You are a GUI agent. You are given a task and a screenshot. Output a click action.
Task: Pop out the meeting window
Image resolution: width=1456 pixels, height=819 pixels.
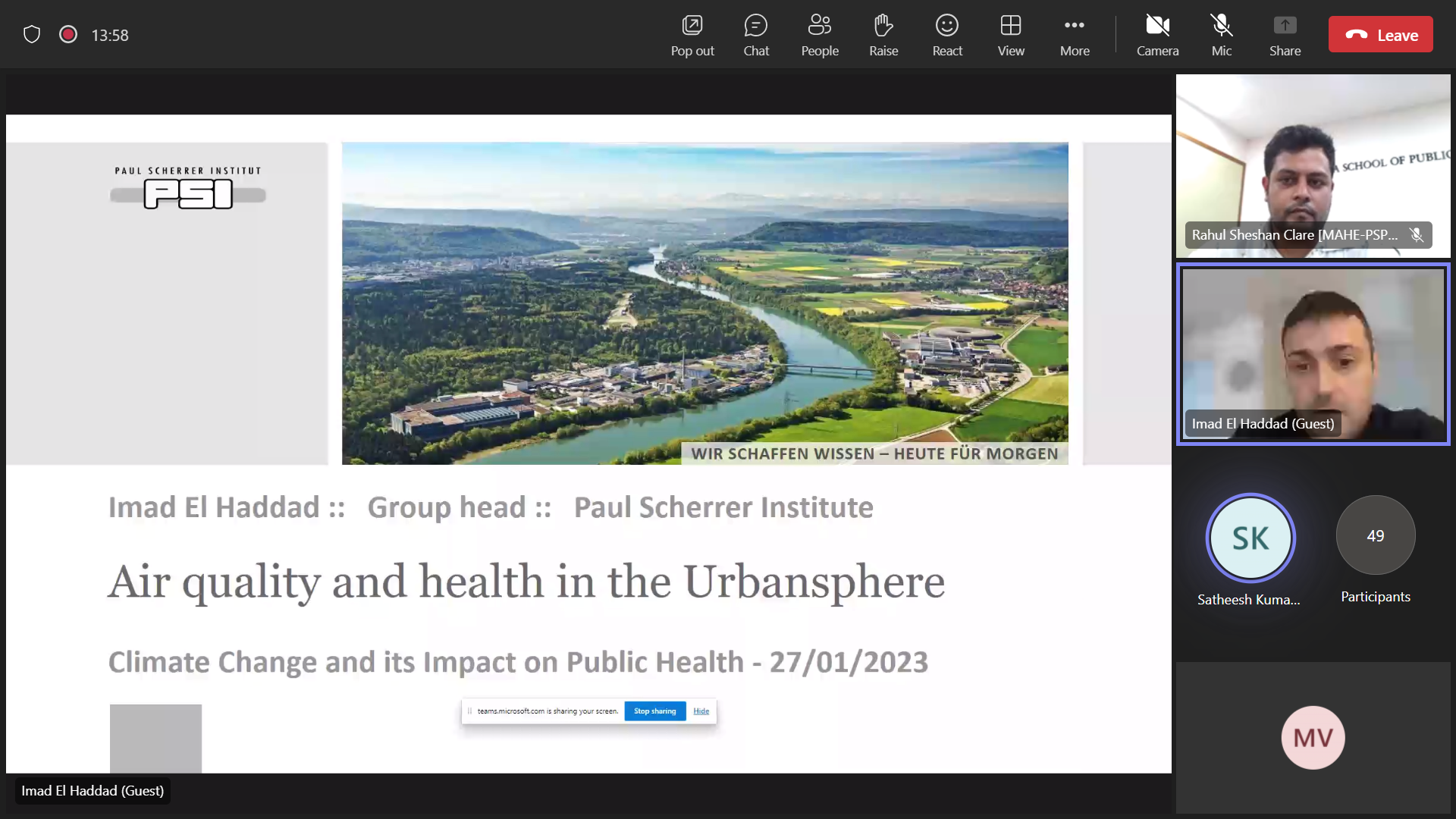692,35
